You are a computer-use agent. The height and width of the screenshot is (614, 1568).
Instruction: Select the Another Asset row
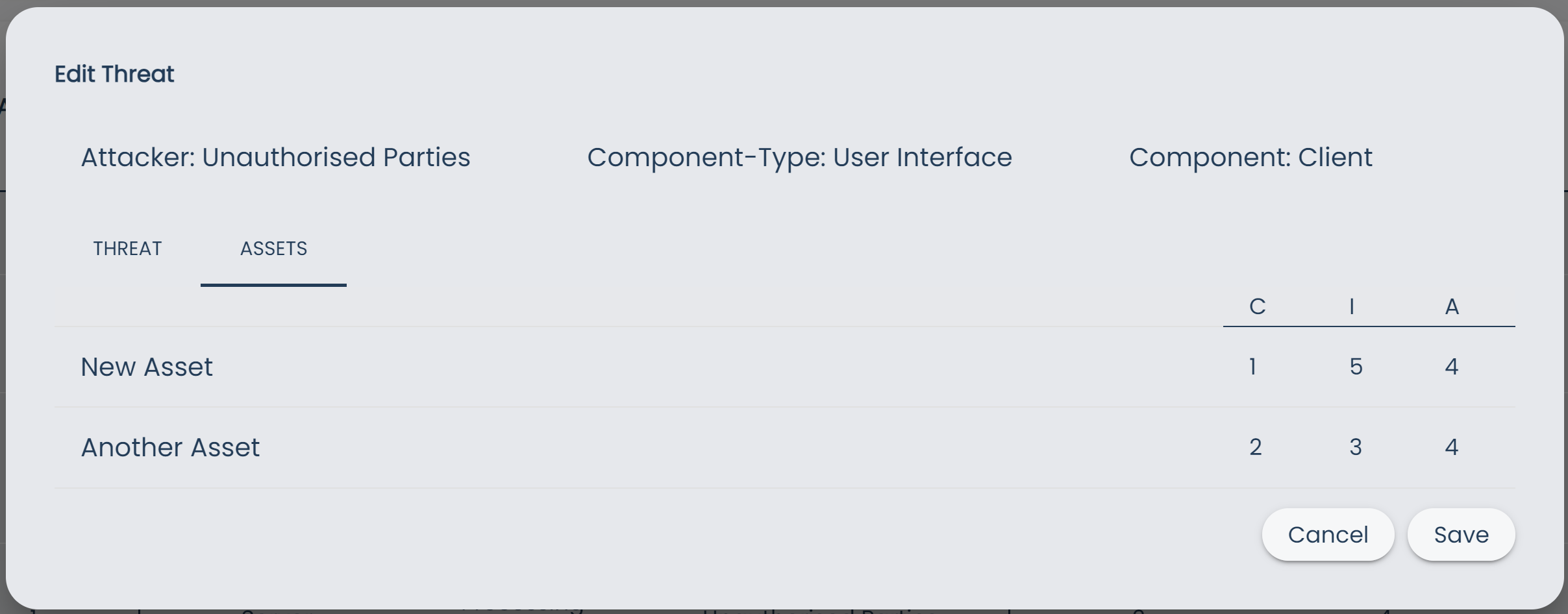170,447
